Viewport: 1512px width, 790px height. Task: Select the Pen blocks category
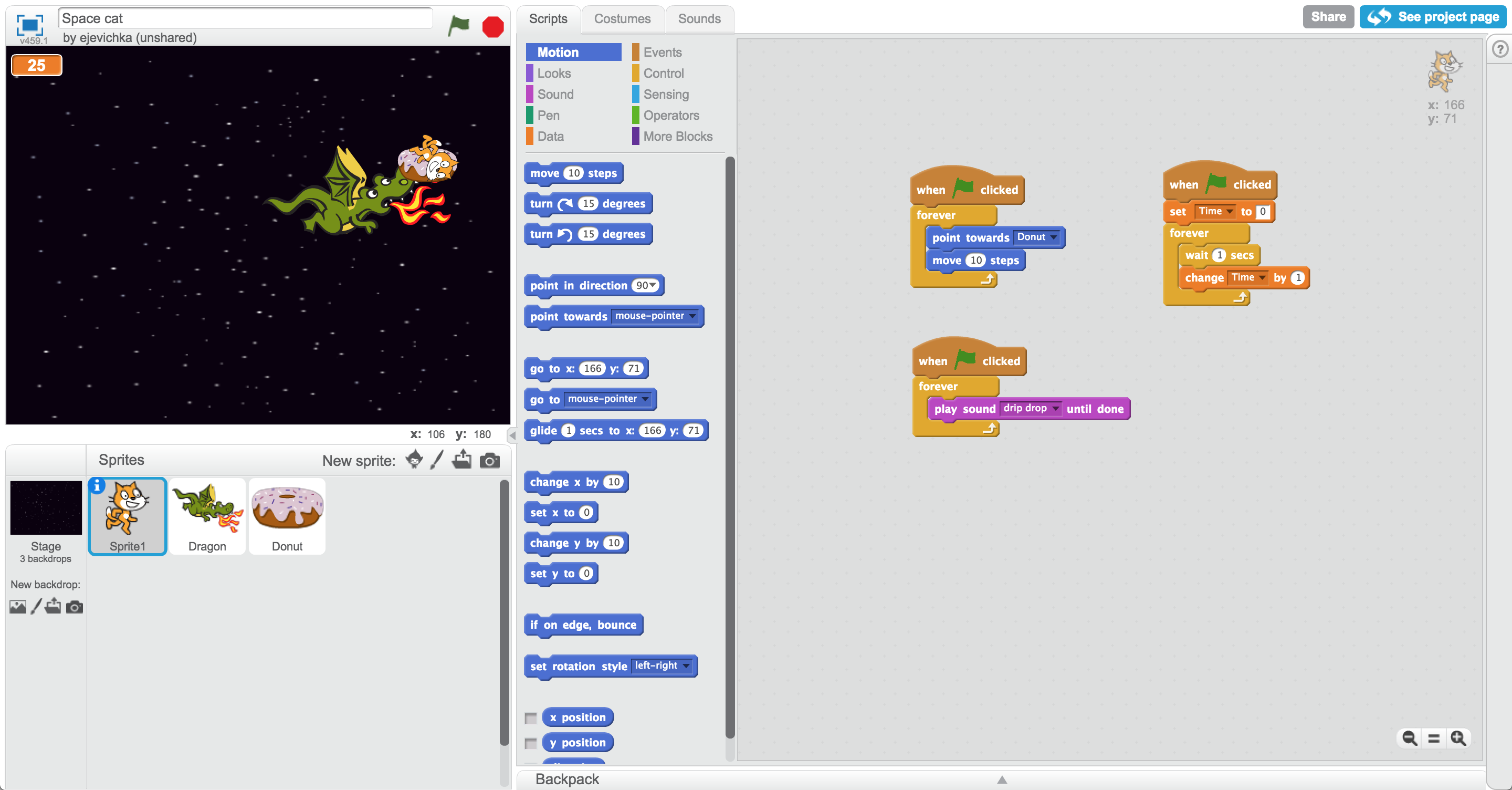click(x=550, y=116)
